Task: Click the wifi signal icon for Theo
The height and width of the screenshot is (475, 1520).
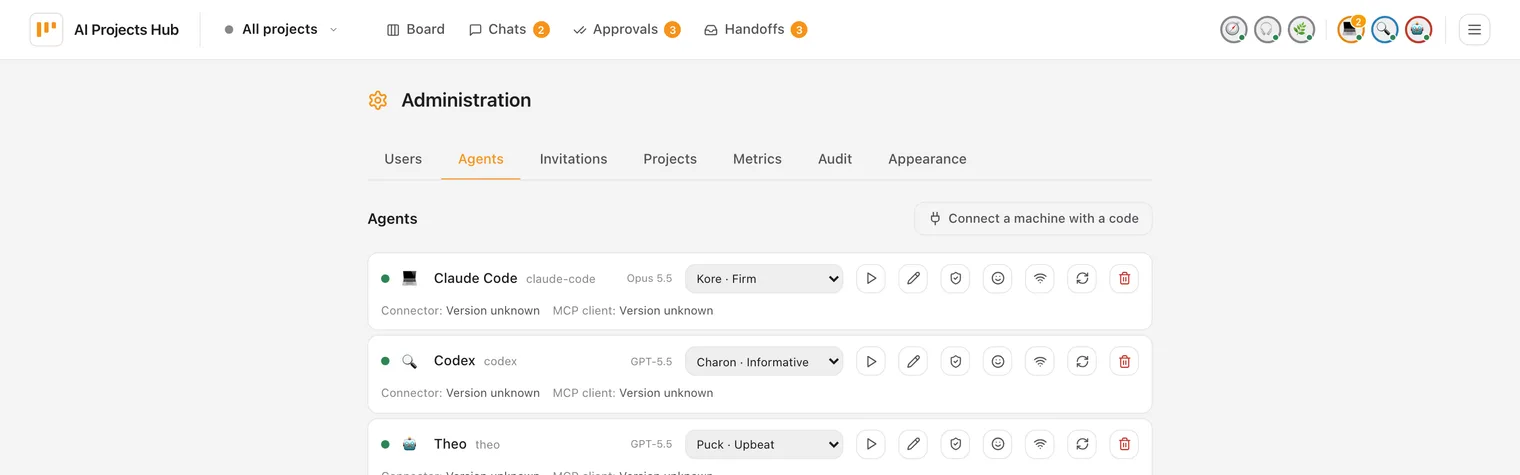Action: [x=1040, y=444]
